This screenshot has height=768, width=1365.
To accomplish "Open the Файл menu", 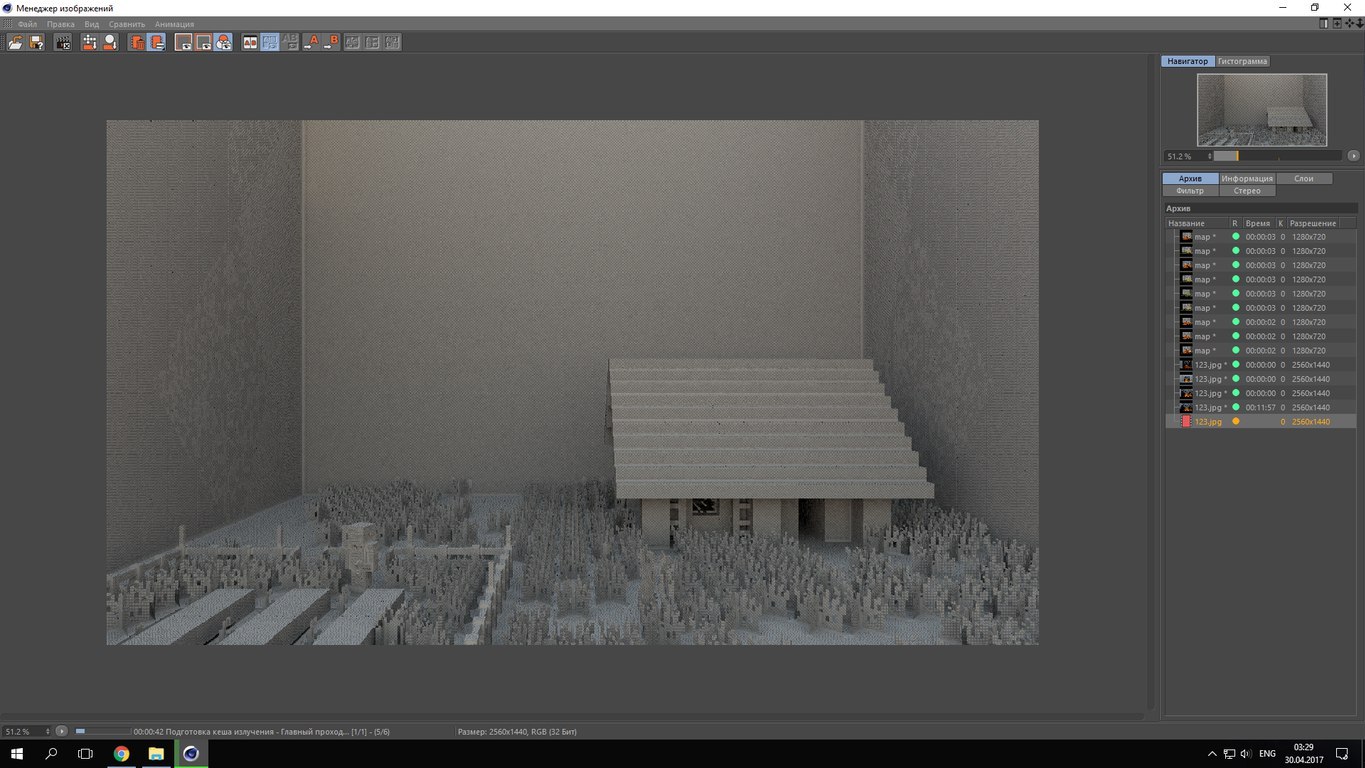I will (27, 23).
